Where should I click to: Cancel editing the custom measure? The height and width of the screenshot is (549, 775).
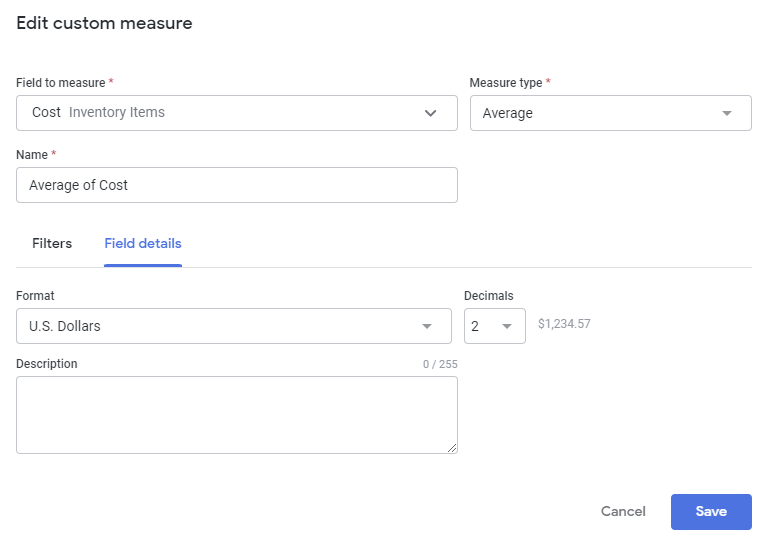(623, 511)
